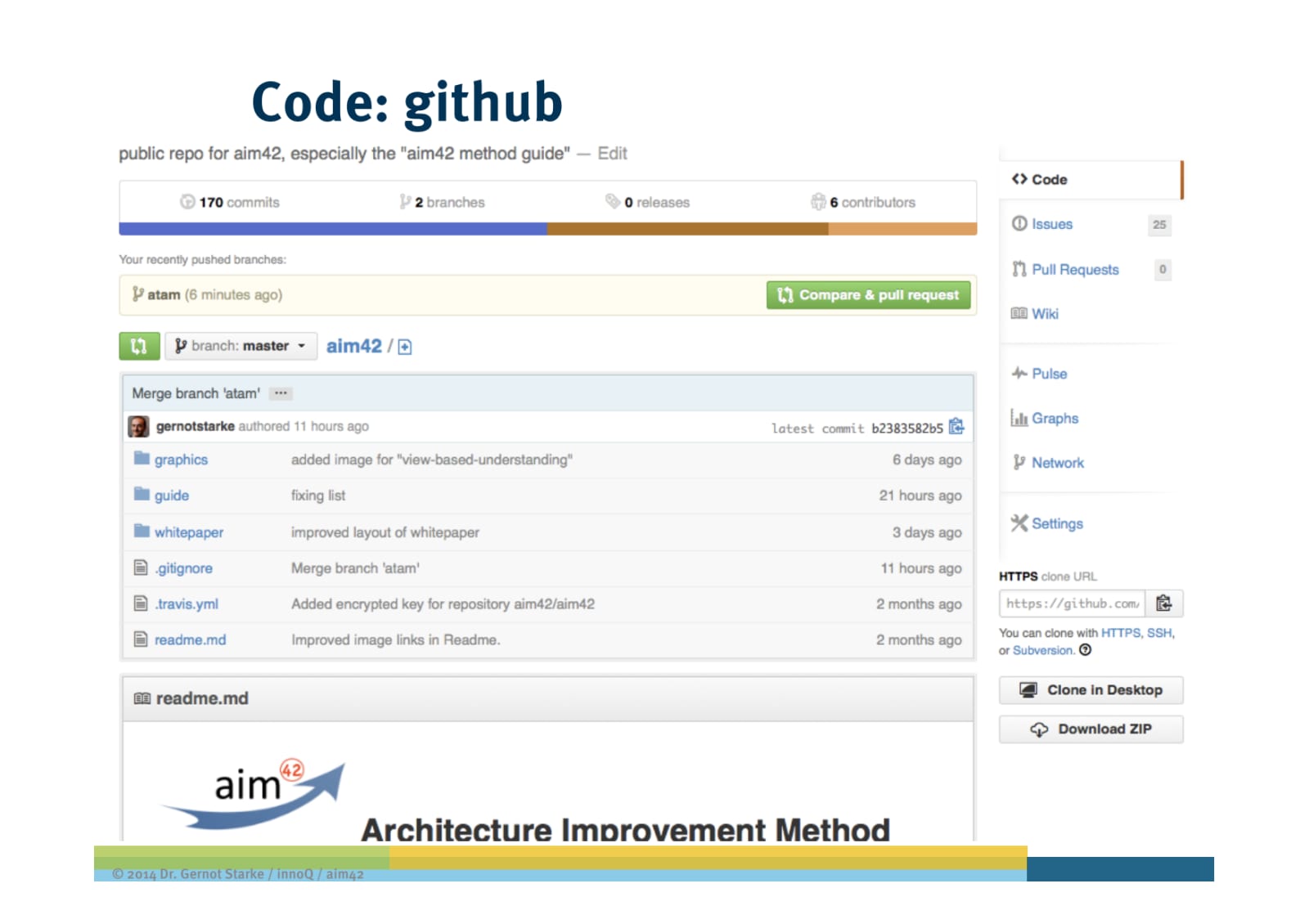Click the releases tag icon
This screenshot has height=924, width=1309.
[x=612, y=201]
